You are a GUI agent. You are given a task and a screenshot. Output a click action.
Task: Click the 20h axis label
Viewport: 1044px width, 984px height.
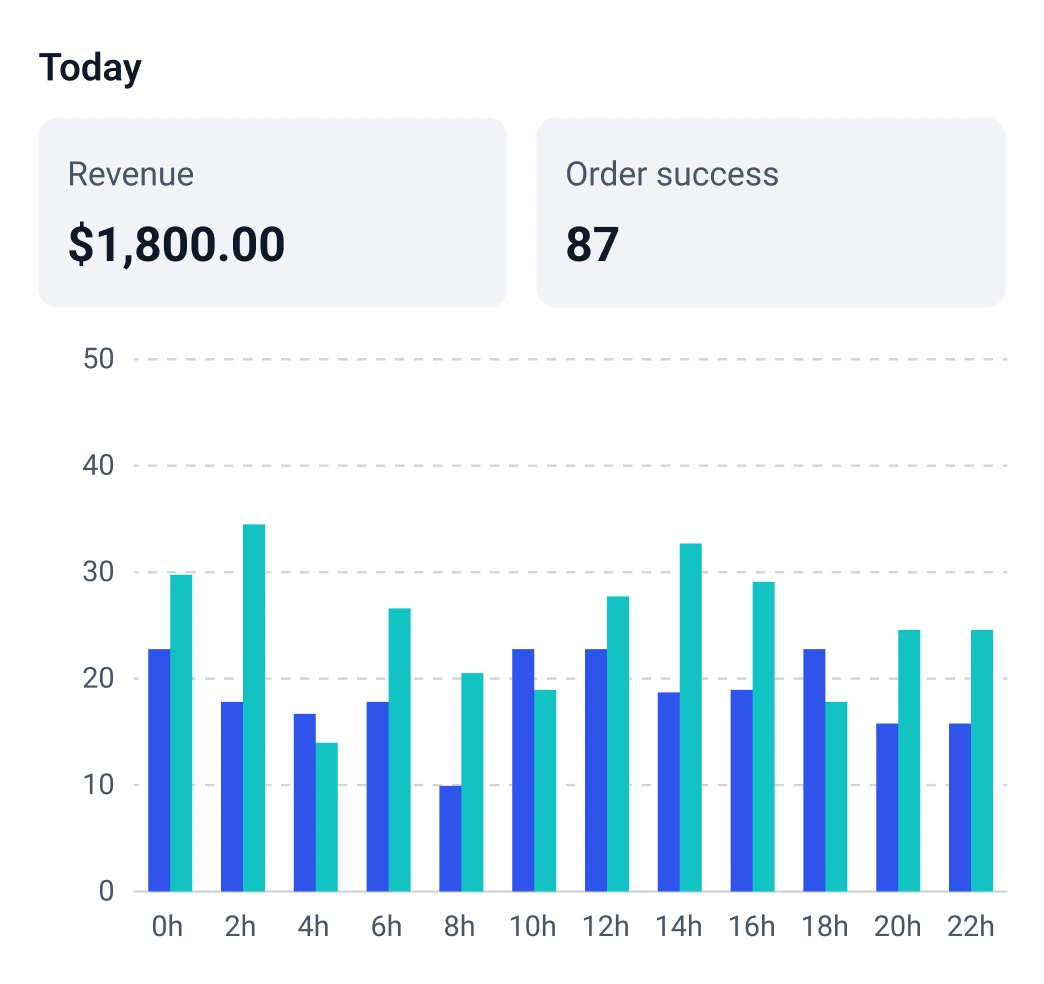[x=897, y=926]
